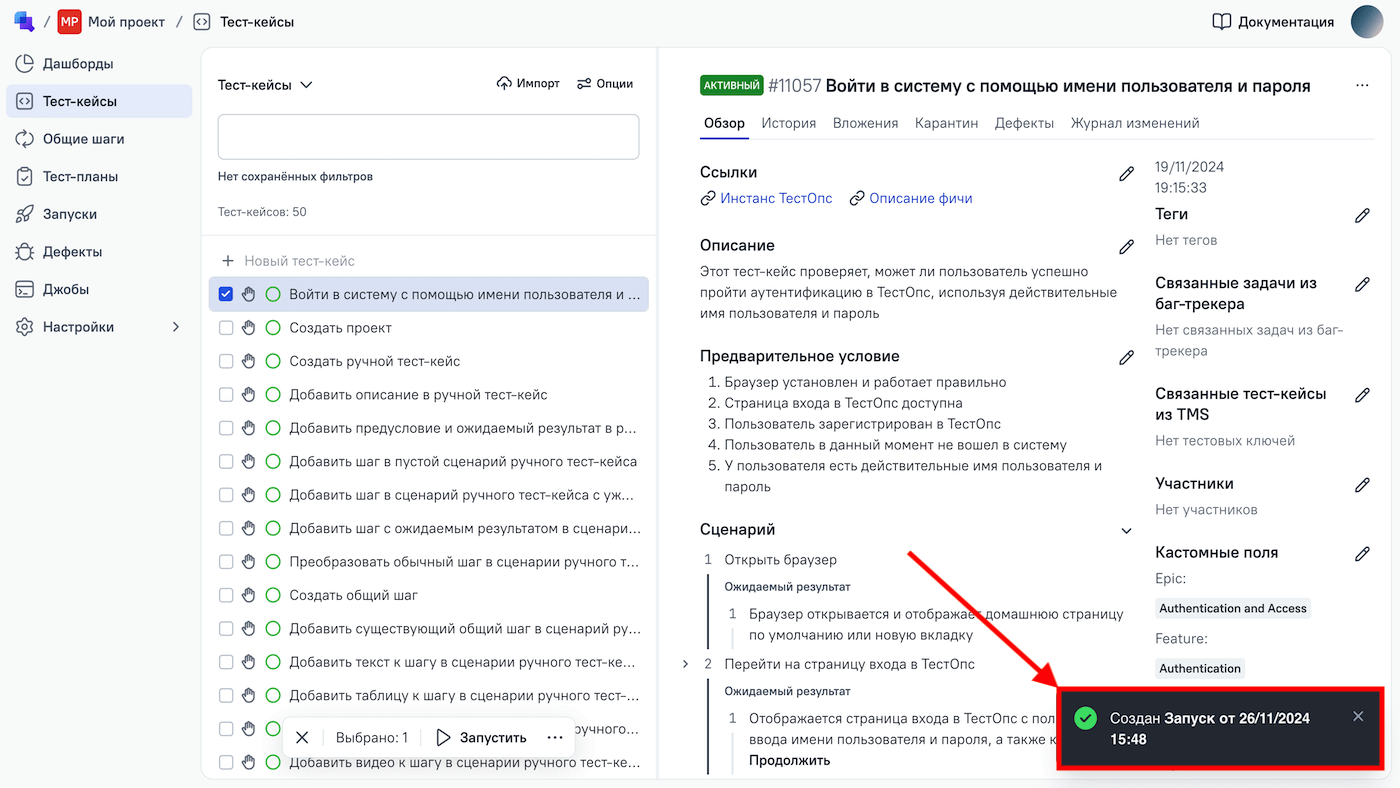The height and width of the screenshot is (788, 1400).
Task: Follow the Инстанс ТестОпс link
Action: 775,198
